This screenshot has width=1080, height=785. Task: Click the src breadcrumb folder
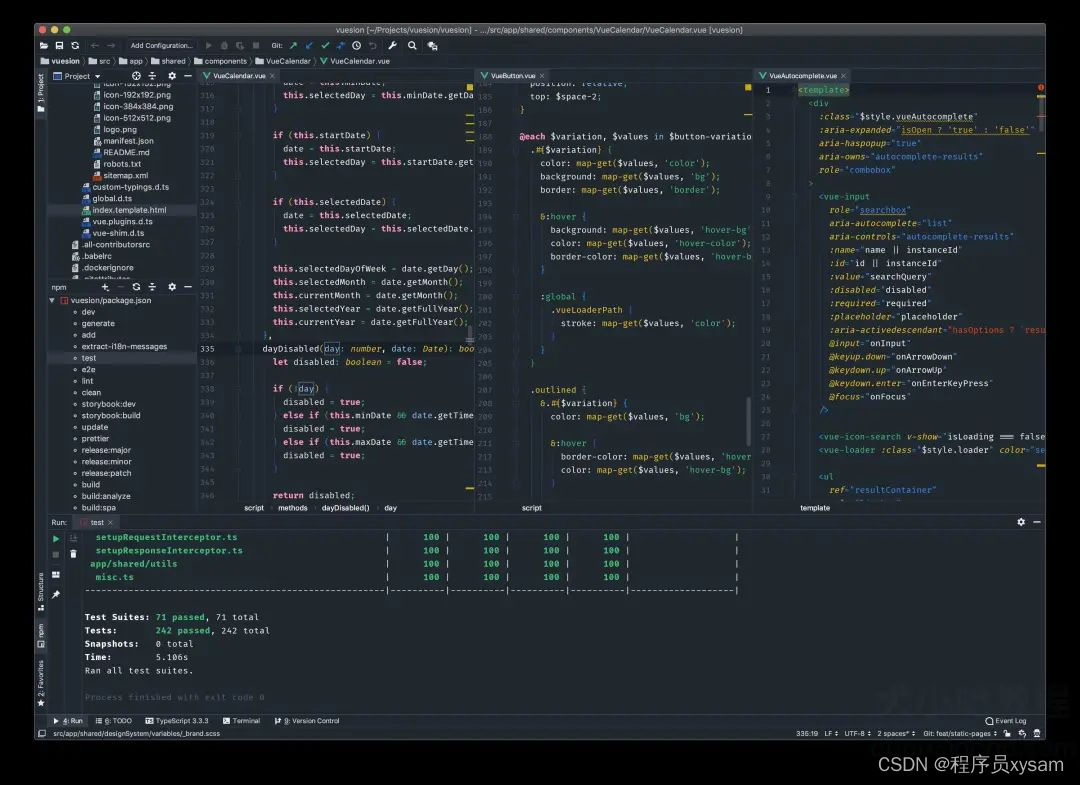[99, 61]
